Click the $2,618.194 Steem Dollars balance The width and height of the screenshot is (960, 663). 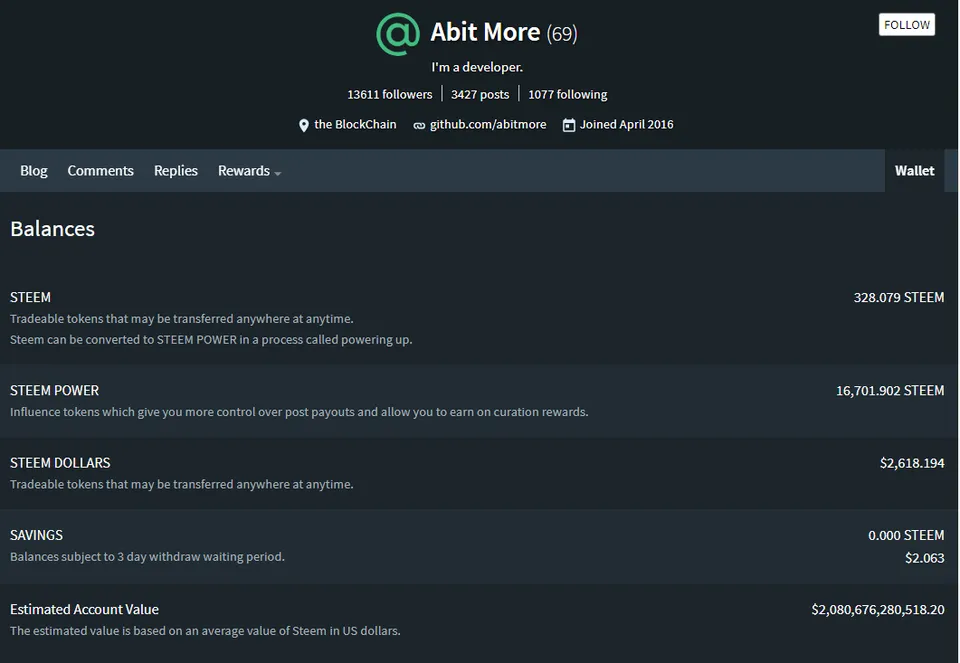tap(912, 463)
